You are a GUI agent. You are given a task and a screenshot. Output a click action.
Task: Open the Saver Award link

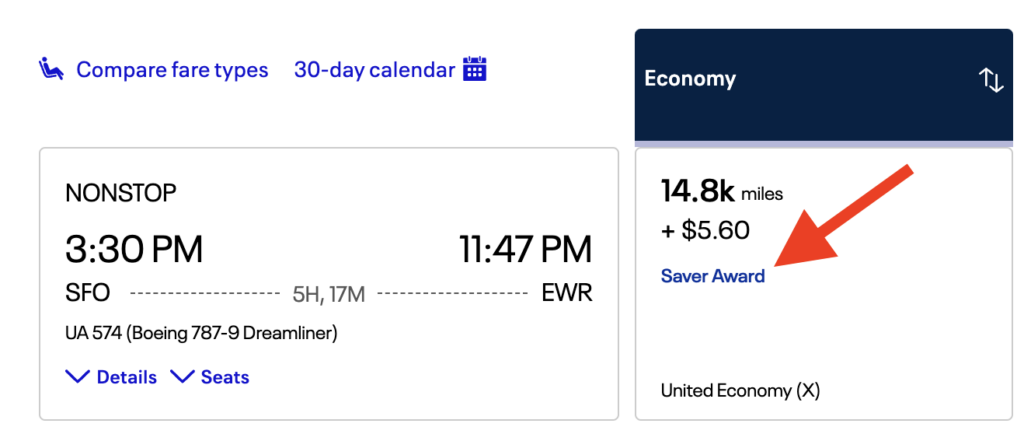[x=713, y=276]
